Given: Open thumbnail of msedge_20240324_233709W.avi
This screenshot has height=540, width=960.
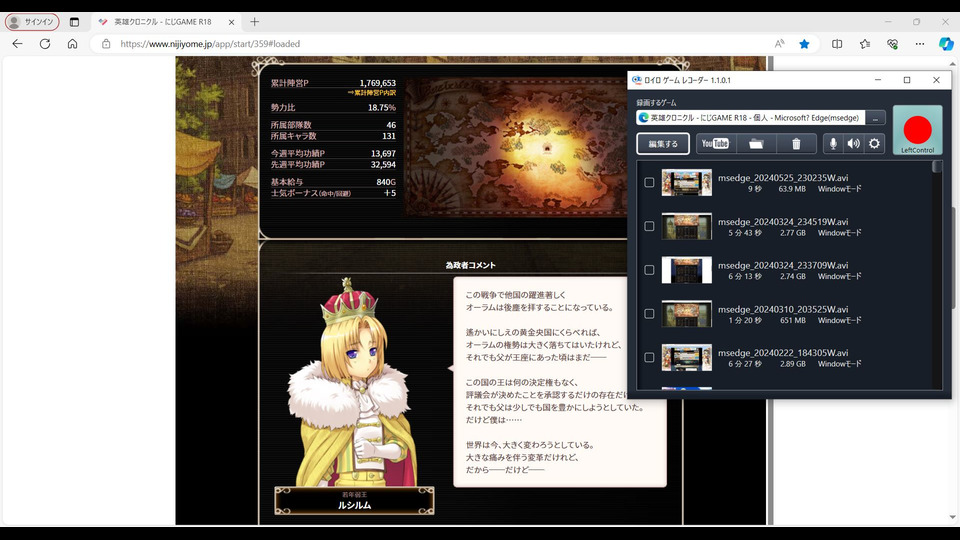Looking at the screenshot, I should [686, 270].
